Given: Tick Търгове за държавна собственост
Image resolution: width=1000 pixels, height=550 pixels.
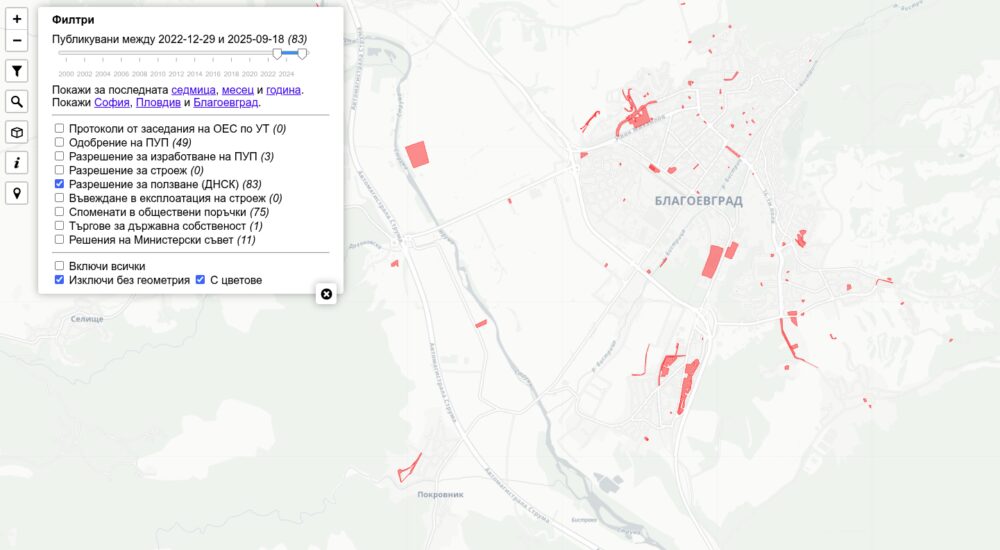Looking at the screenshot, I should 59,225.
